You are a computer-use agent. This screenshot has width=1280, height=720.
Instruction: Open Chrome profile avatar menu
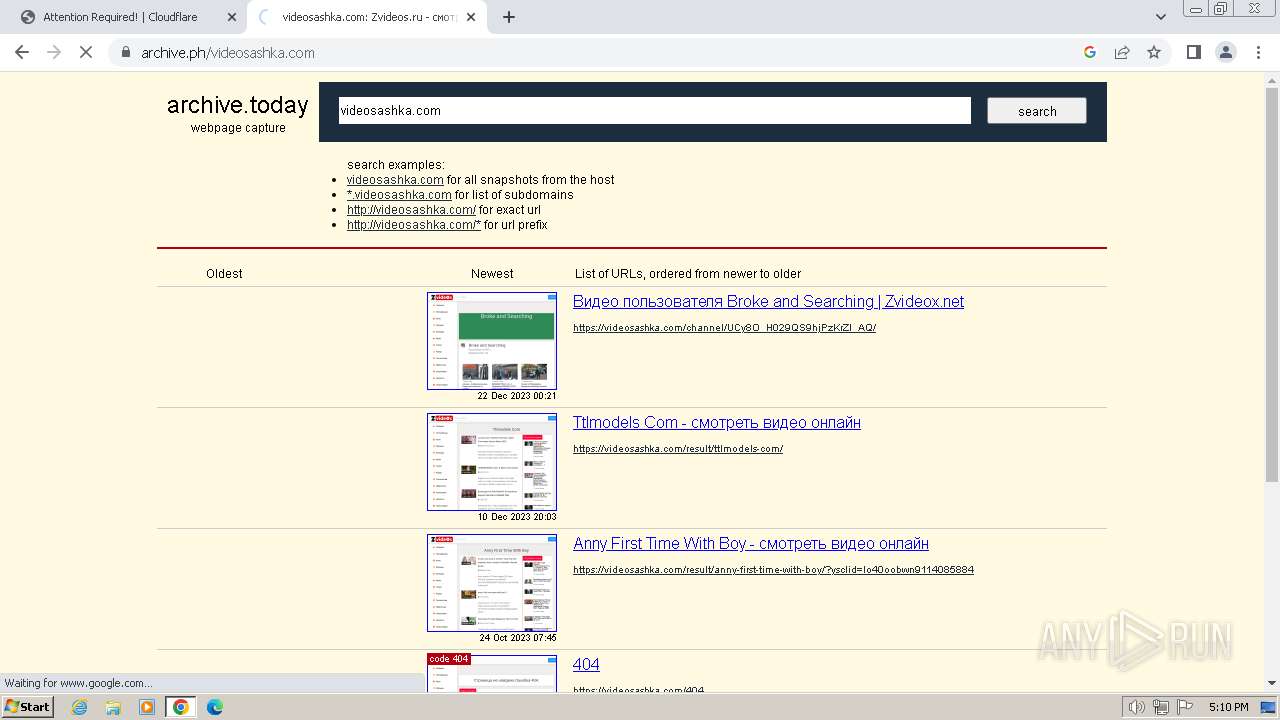tap(1226, 52)
